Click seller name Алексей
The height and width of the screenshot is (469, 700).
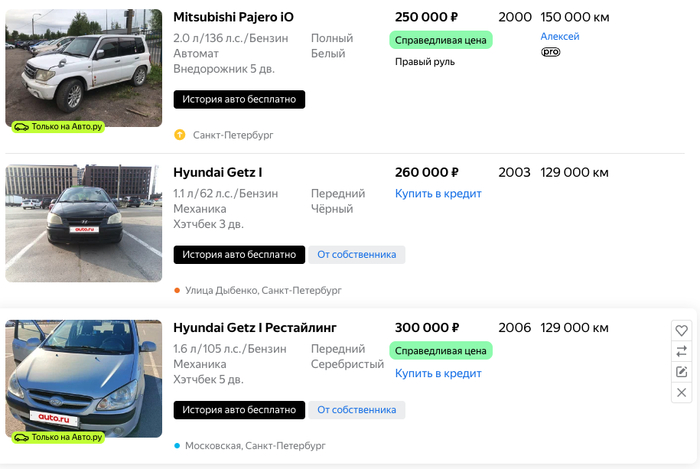click(559, 36)
